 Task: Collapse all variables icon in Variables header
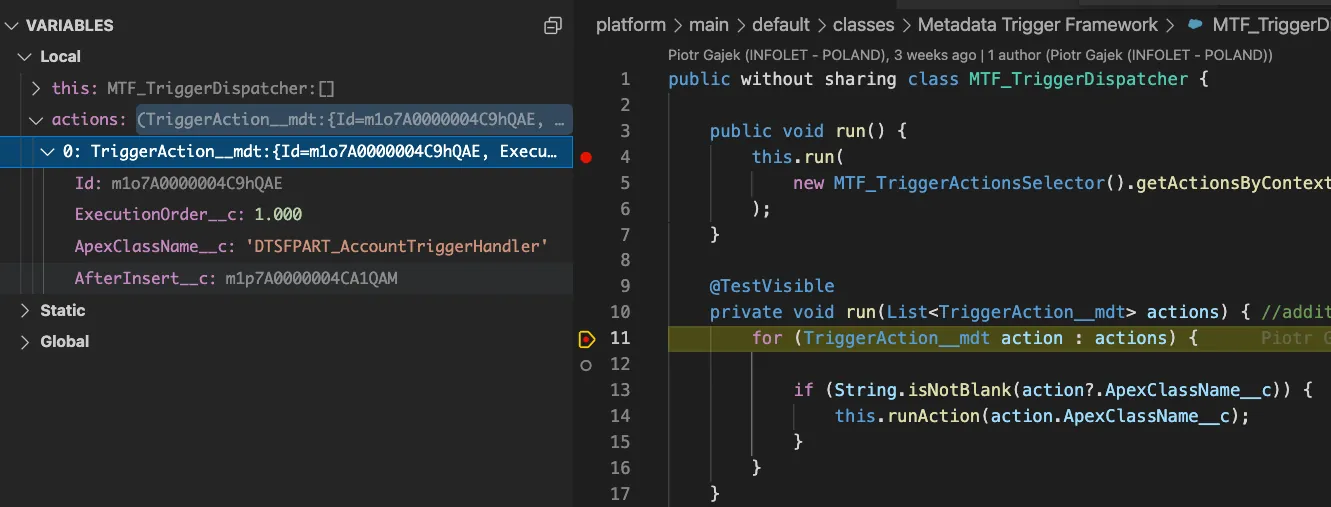click(x=552, y=26)
